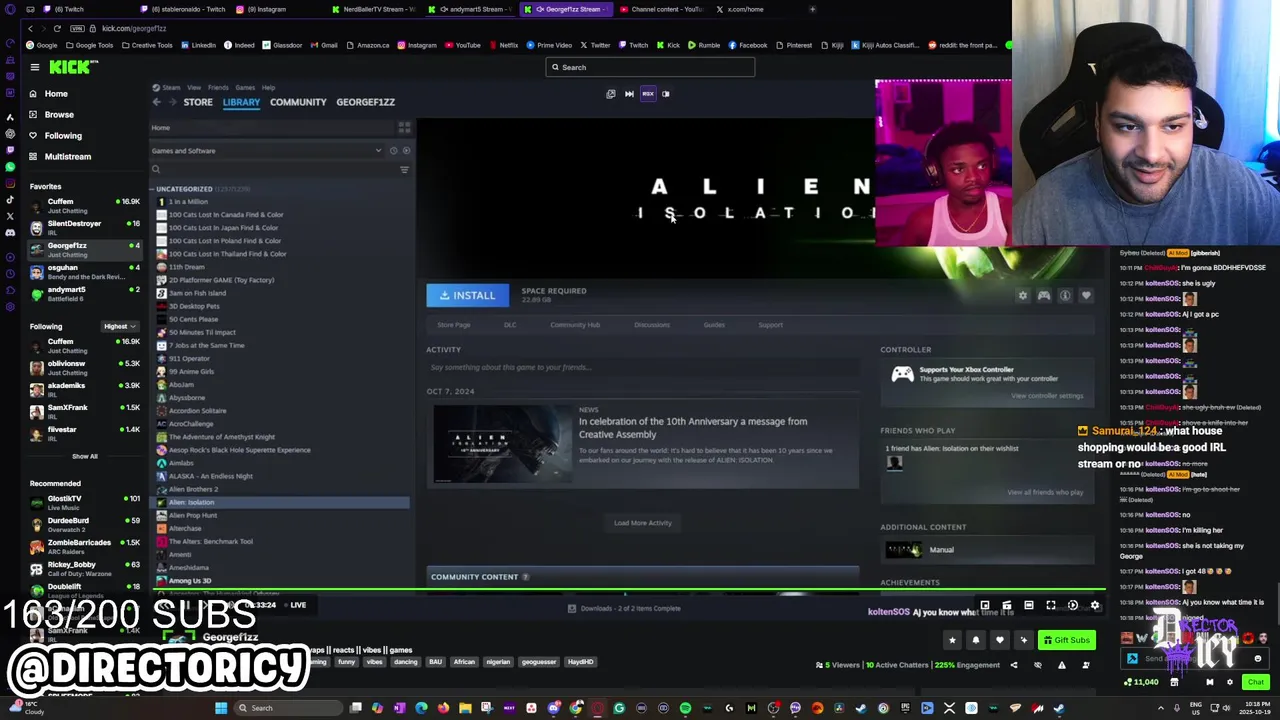Click the browser back arrow
1280x720 pixels.
[30, 28]
